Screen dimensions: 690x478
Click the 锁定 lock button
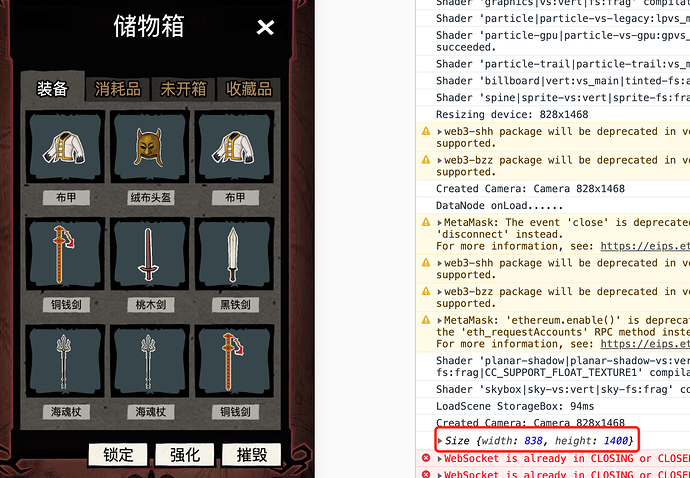[x=118, y=455]
